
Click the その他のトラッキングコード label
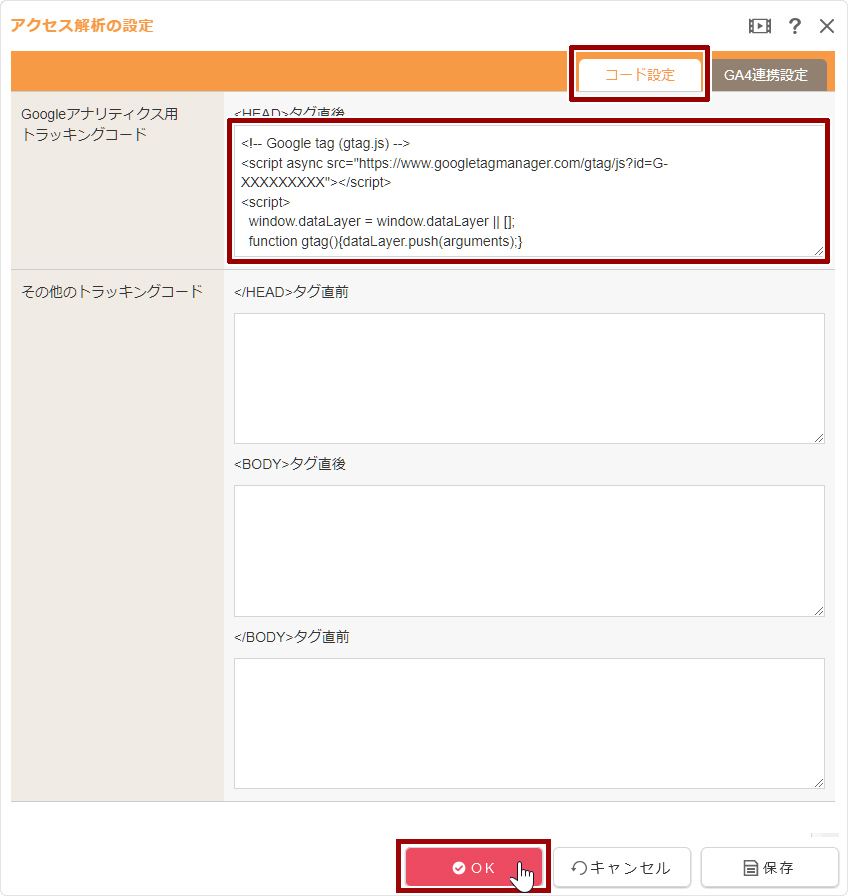pyautogui.click(x=112, y=291)
